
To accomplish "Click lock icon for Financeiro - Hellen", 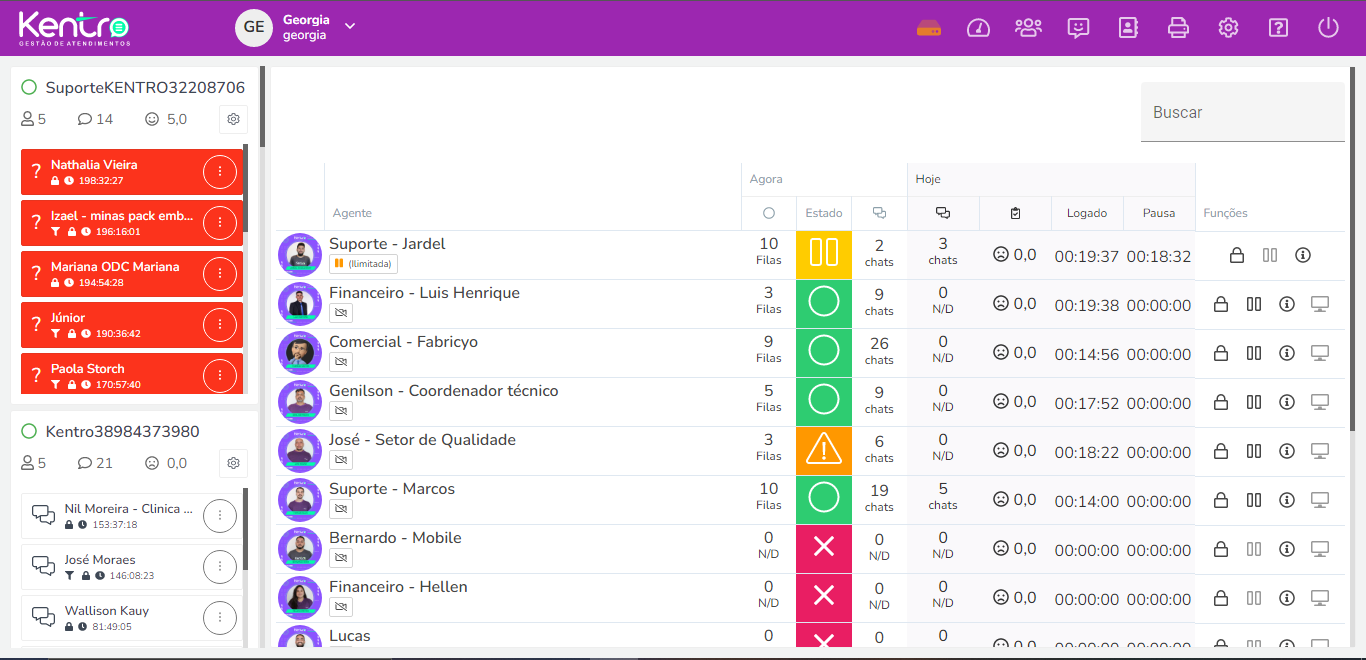I will 1221,598.
